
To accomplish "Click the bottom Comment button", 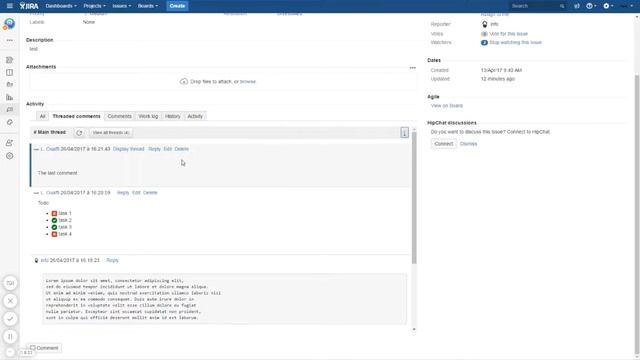I will 44,348.
